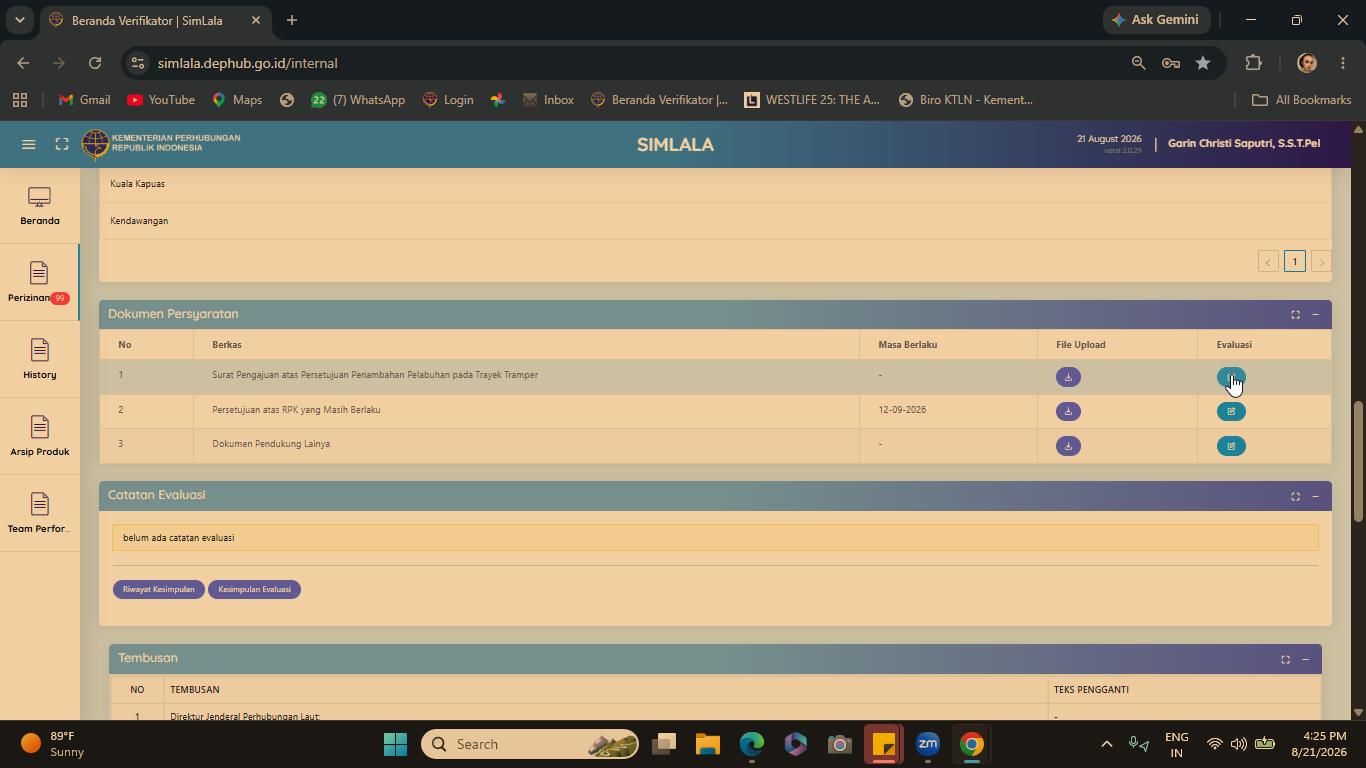
Task: Click the Kesimpulan Evaluasi button
Action: click(x=255, y=589)
